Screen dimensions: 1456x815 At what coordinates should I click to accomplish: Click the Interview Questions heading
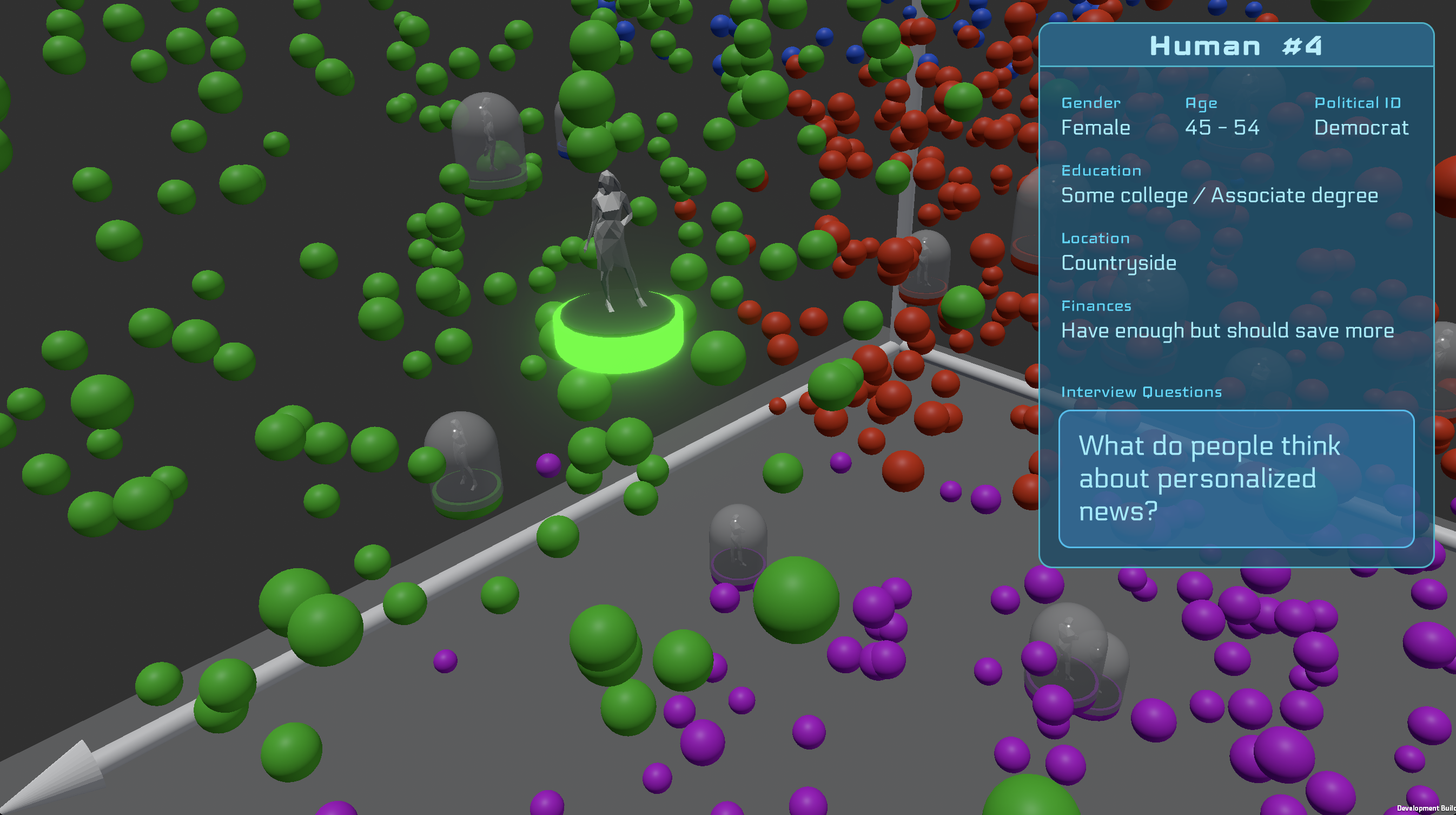point(1141,392)
